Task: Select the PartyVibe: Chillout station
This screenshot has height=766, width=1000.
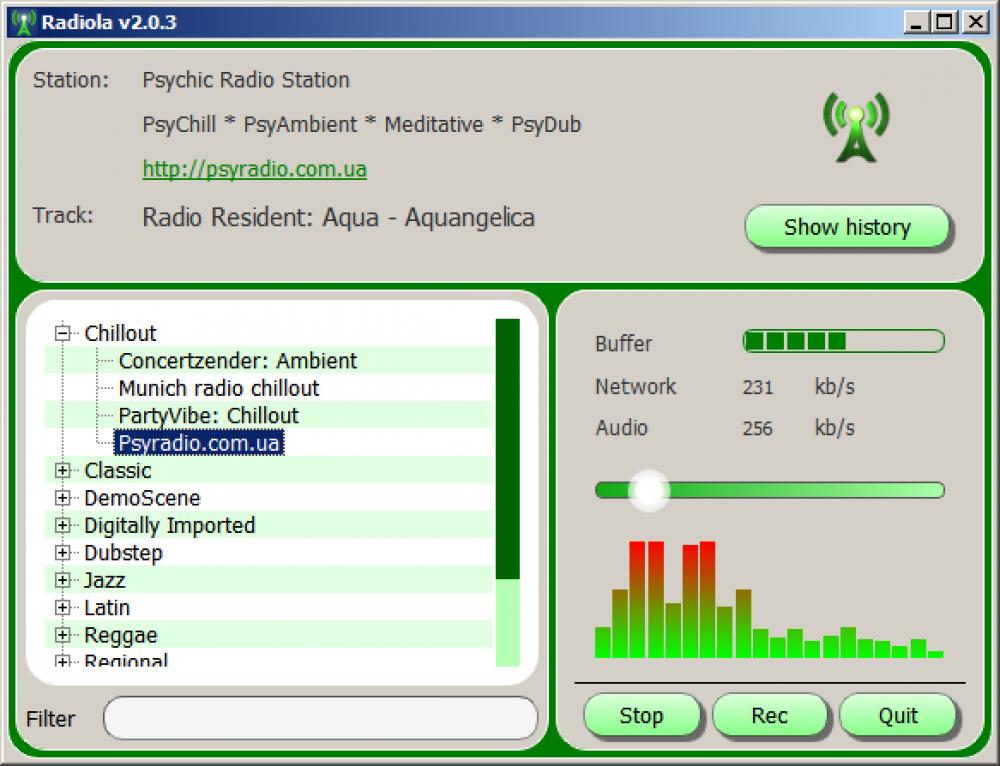Action: click(206, 415)
